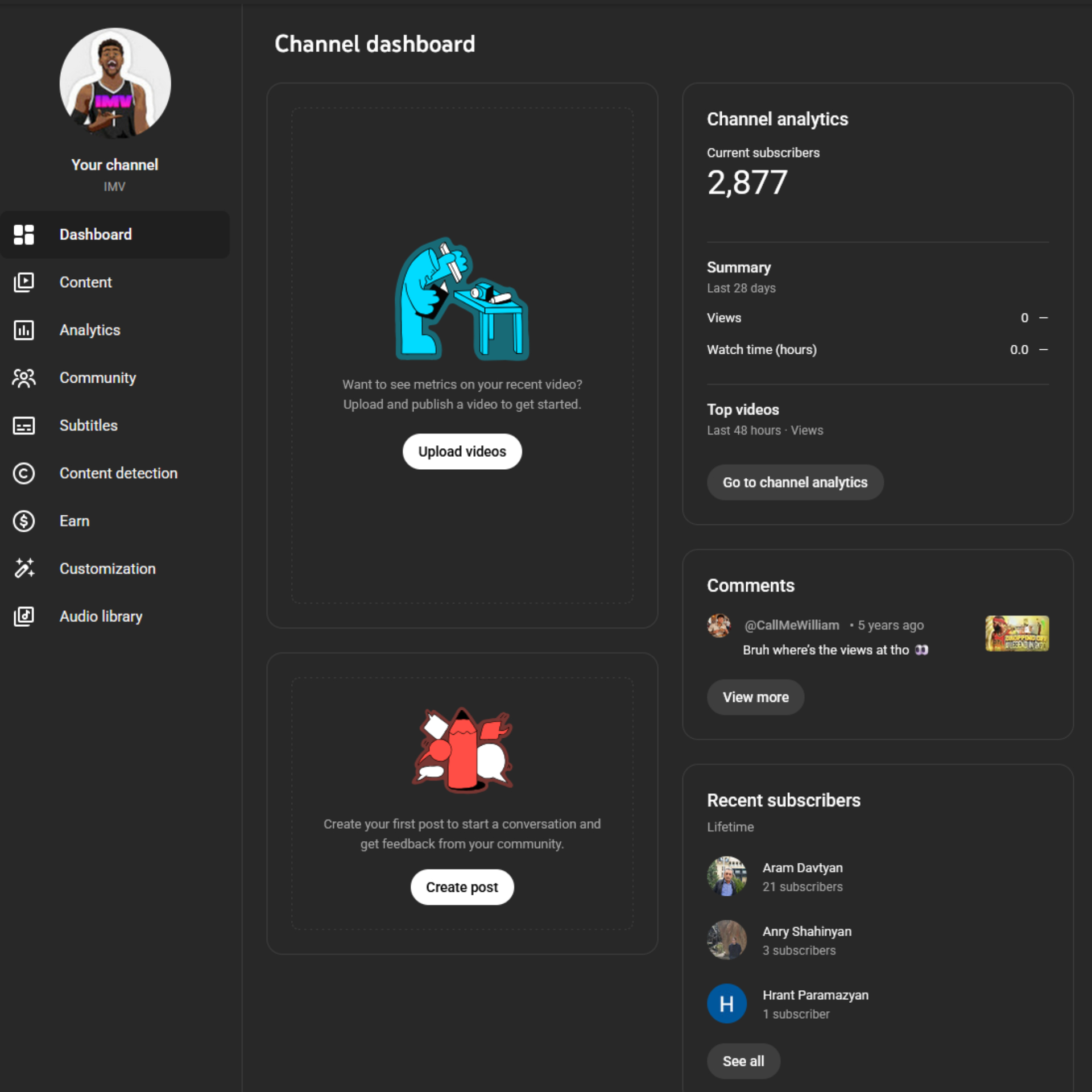This screenshot has height=1092, width=1092.
Task: Open channel analytics via Go to channel analytics
Action: (x=795, y=482)
